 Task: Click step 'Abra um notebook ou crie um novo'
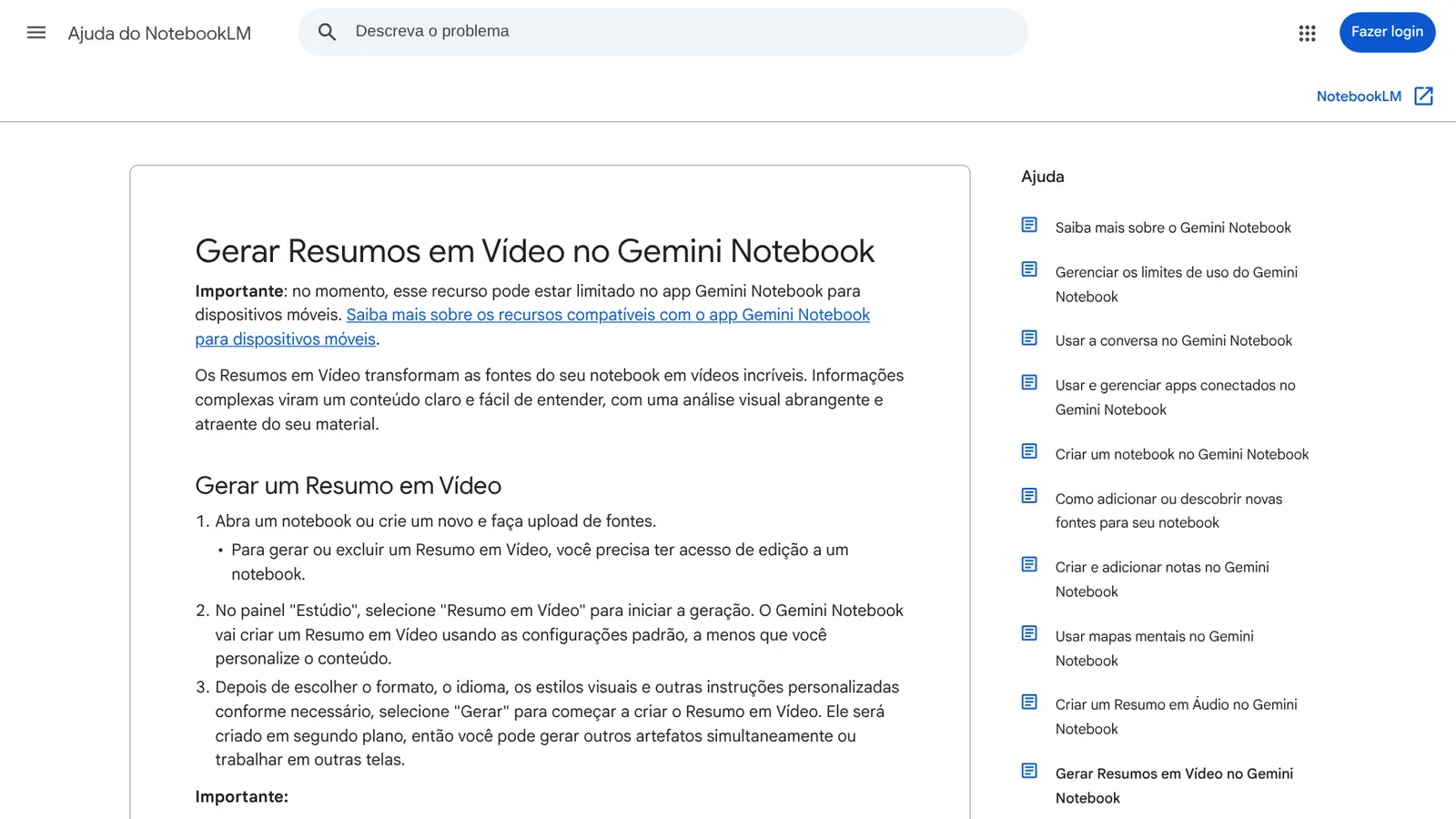coord(436,521)
